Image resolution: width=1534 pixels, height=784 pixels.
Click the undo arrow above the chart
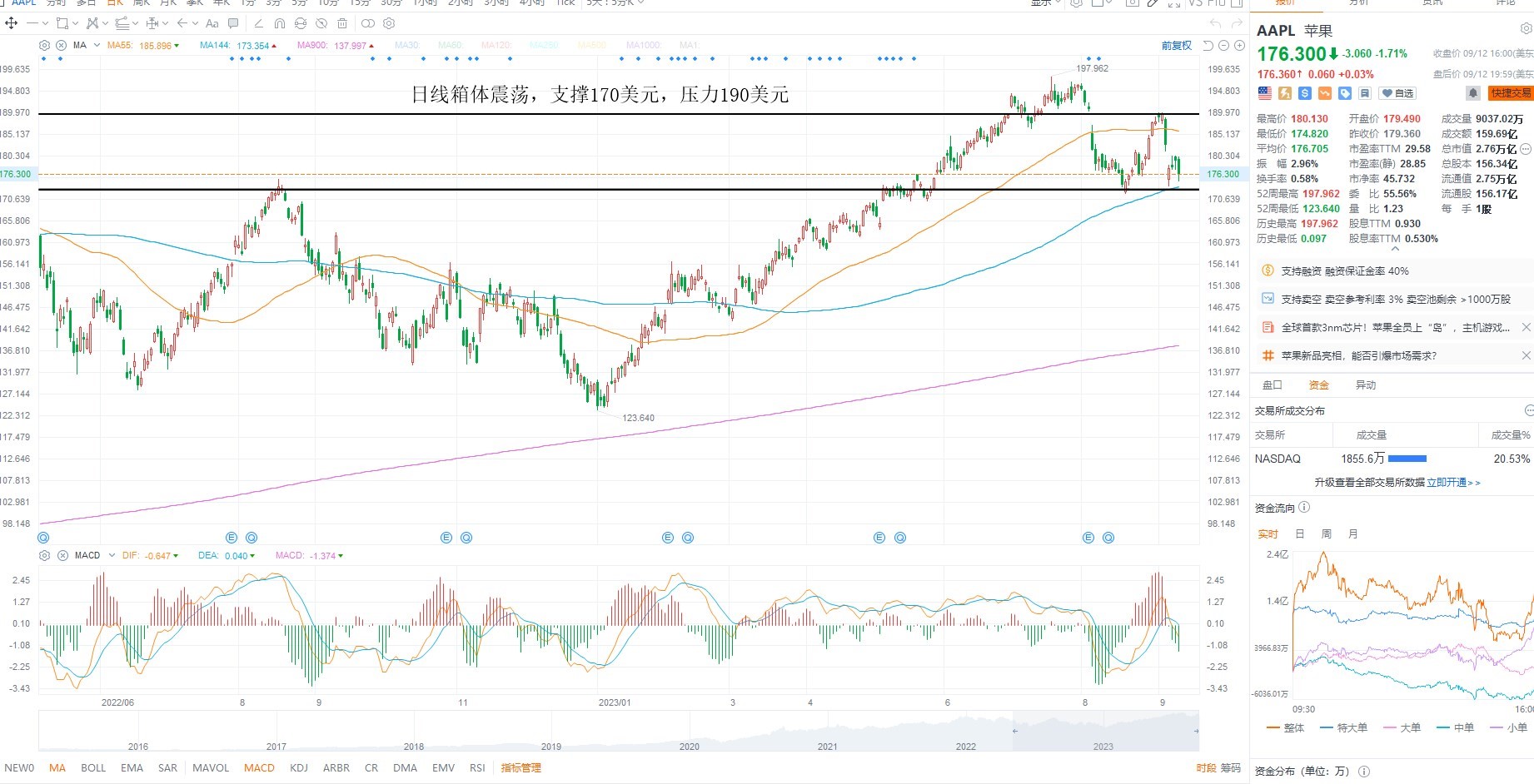tap(1214, 23)
